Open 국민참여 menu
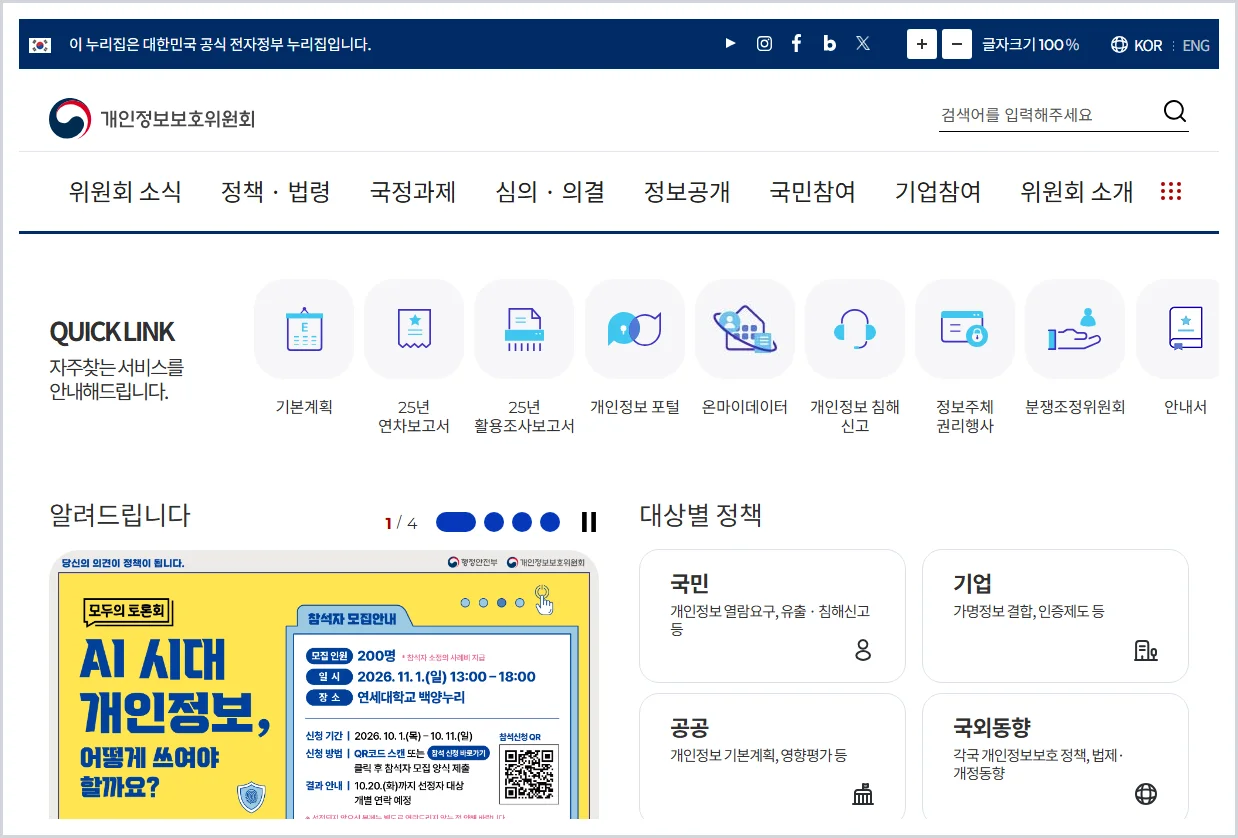Screen dimensions: 1238x838 (813, 192)
